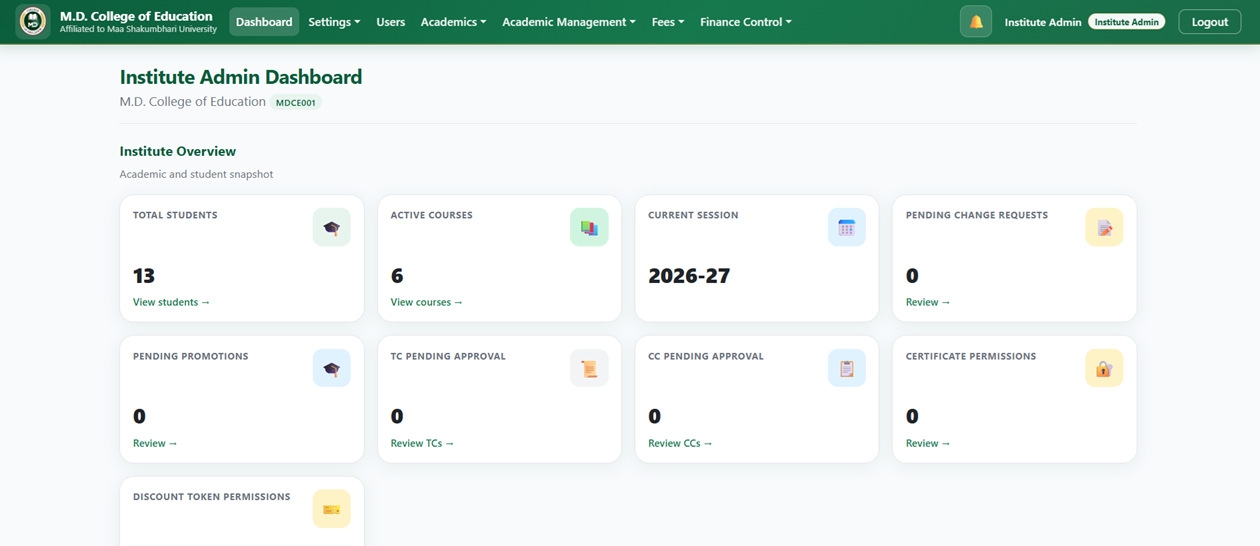Open Review link under Pending Promotions
Image resolution: width=1260 pixels, height=546 pixels.
pyautogui.click(x=155, y=443)
